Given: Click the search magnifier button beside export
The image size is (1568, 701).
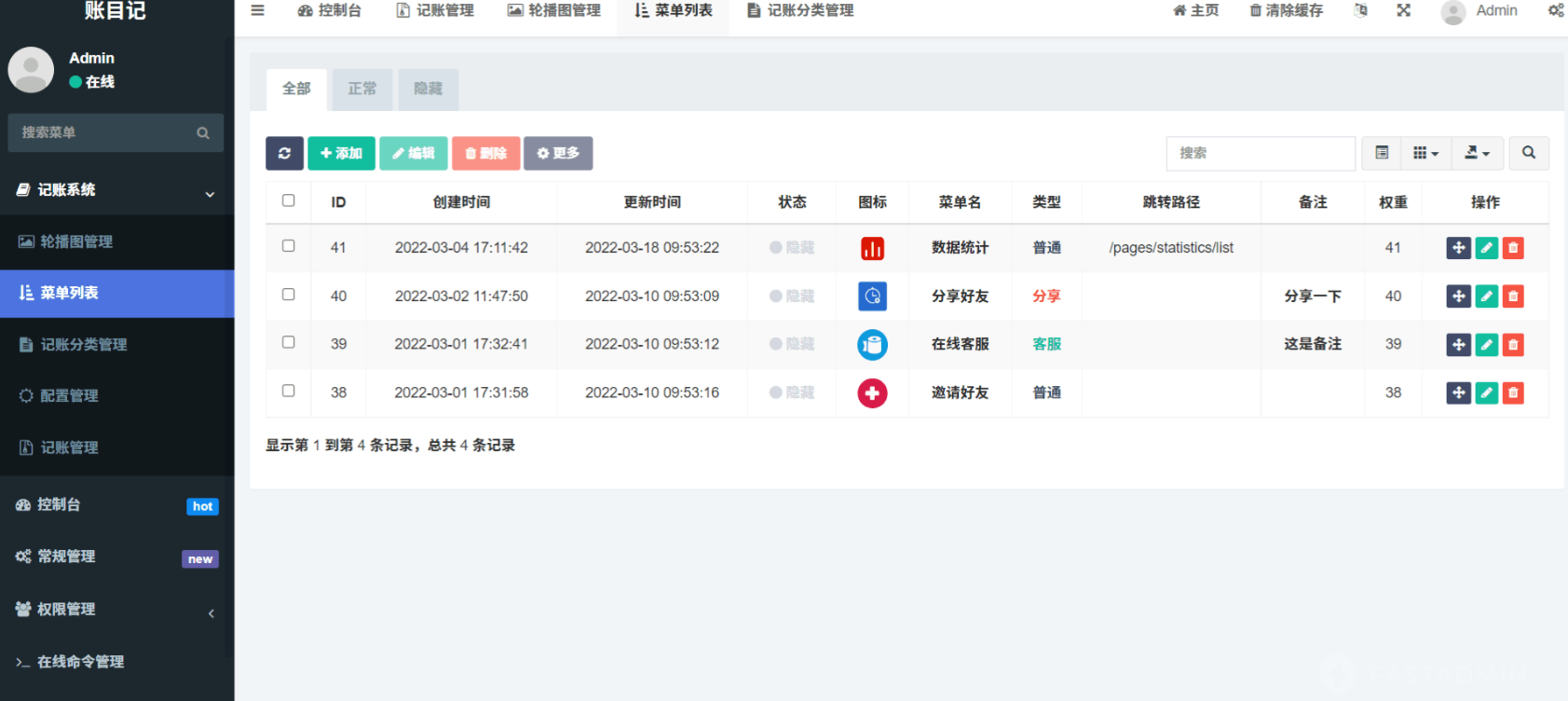Looking at the screenshot, I should click(x=1528, y=153).
